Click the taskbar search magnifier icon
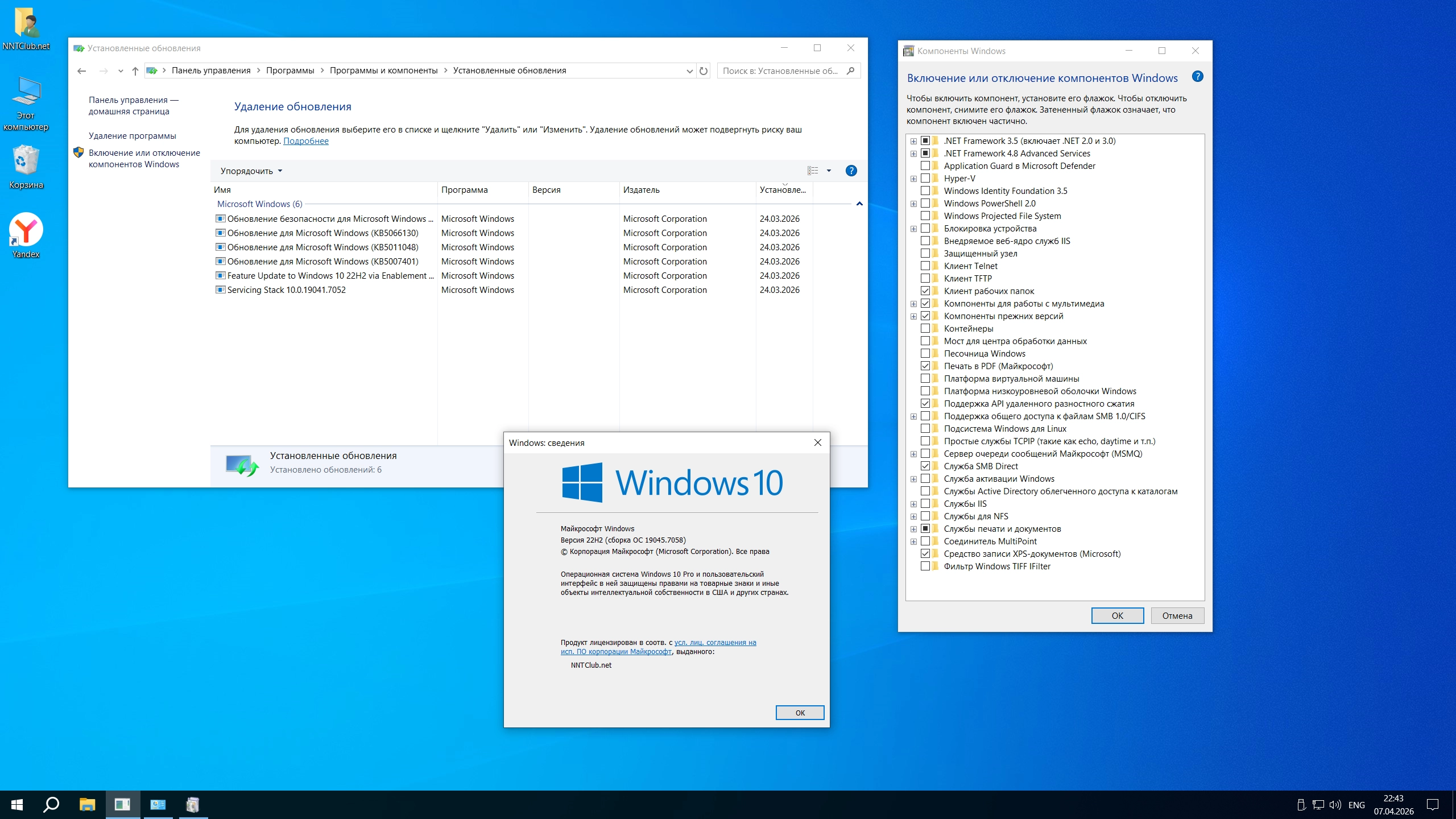 pyautogui.click(x=51, y=804)
